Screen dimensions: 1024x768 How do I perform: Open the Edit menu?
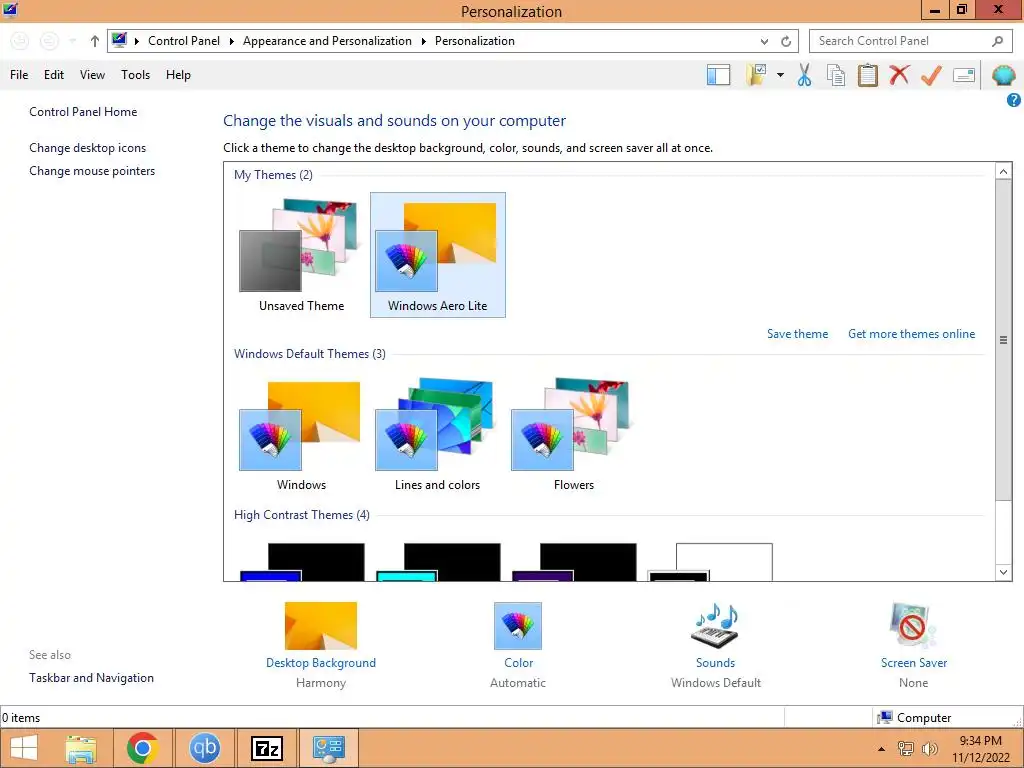[54, 75]
